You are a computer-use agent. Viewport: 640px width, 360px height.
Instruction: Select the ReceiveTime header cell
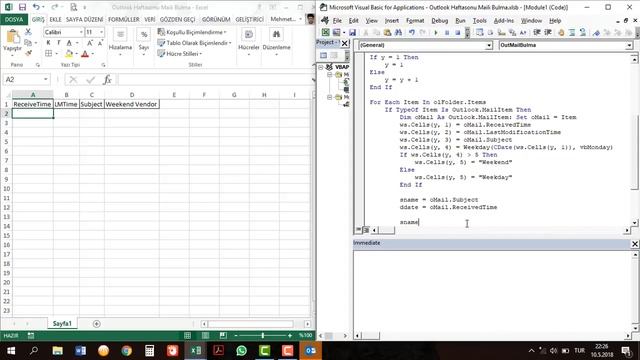click(33, 104)
